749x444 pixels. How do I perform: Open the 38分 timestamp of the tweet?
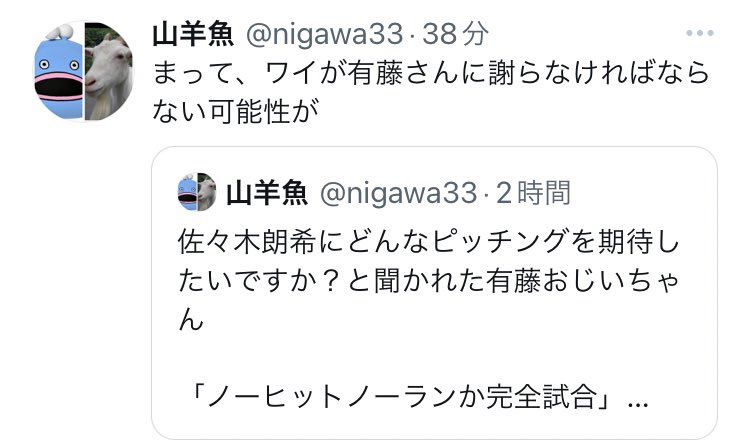[456, 34]
